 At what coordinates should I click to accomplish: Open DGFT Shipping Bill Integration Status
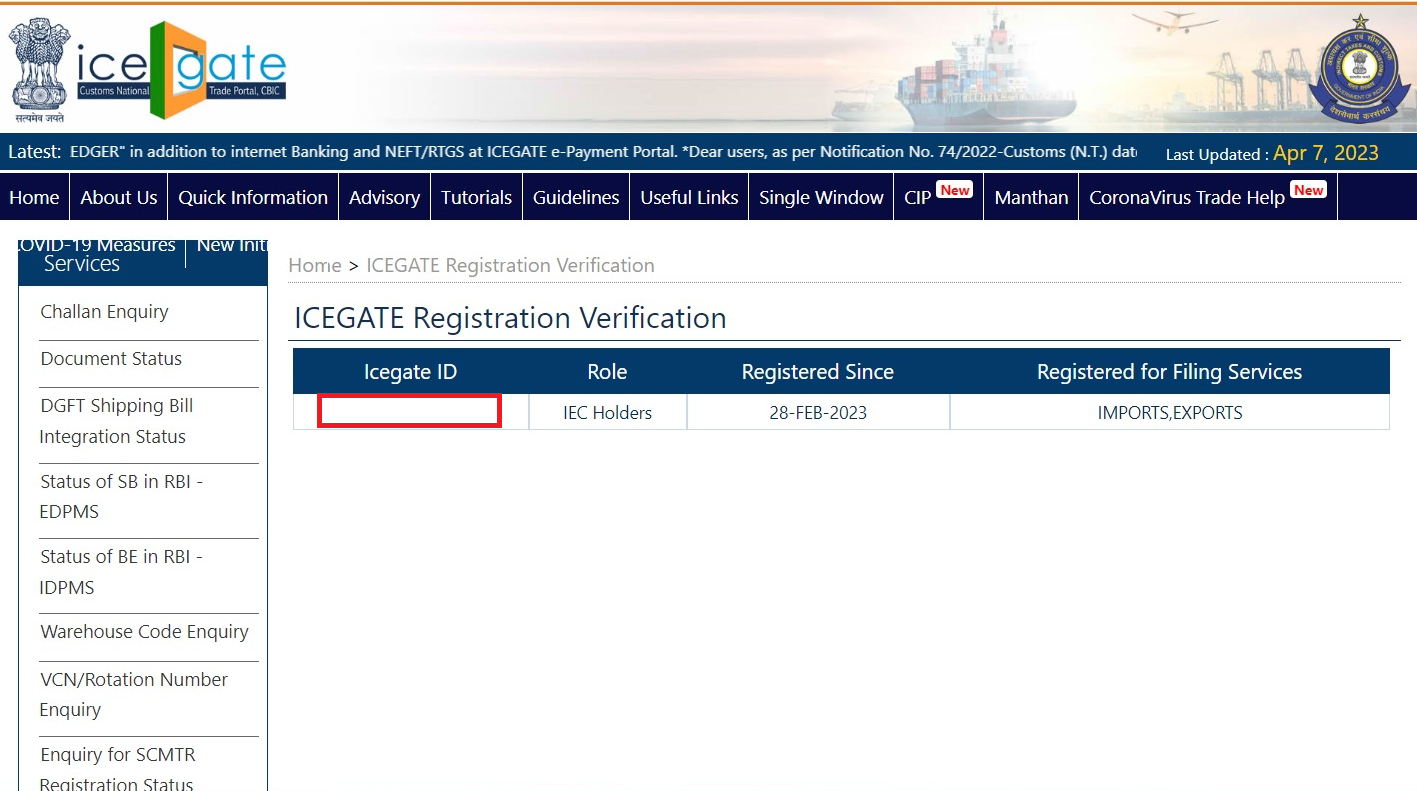(116, 421)
